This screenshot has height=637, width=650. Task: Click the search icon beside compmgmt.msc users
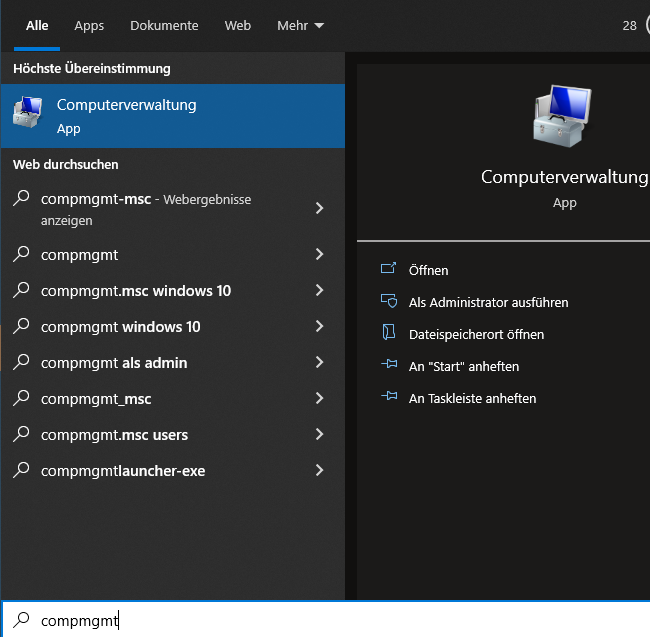pos(21,434)
